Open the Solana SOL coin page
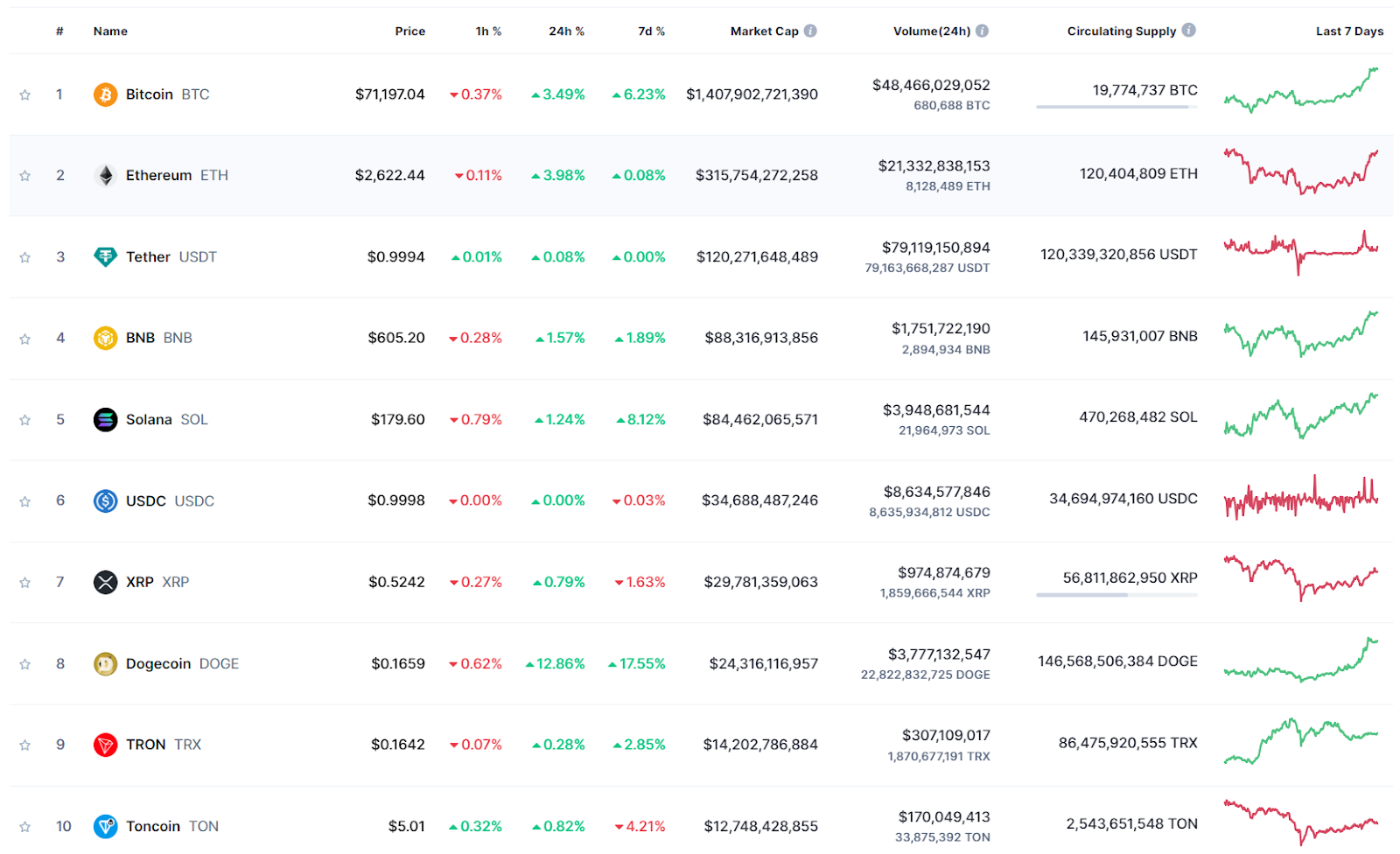 166,420
